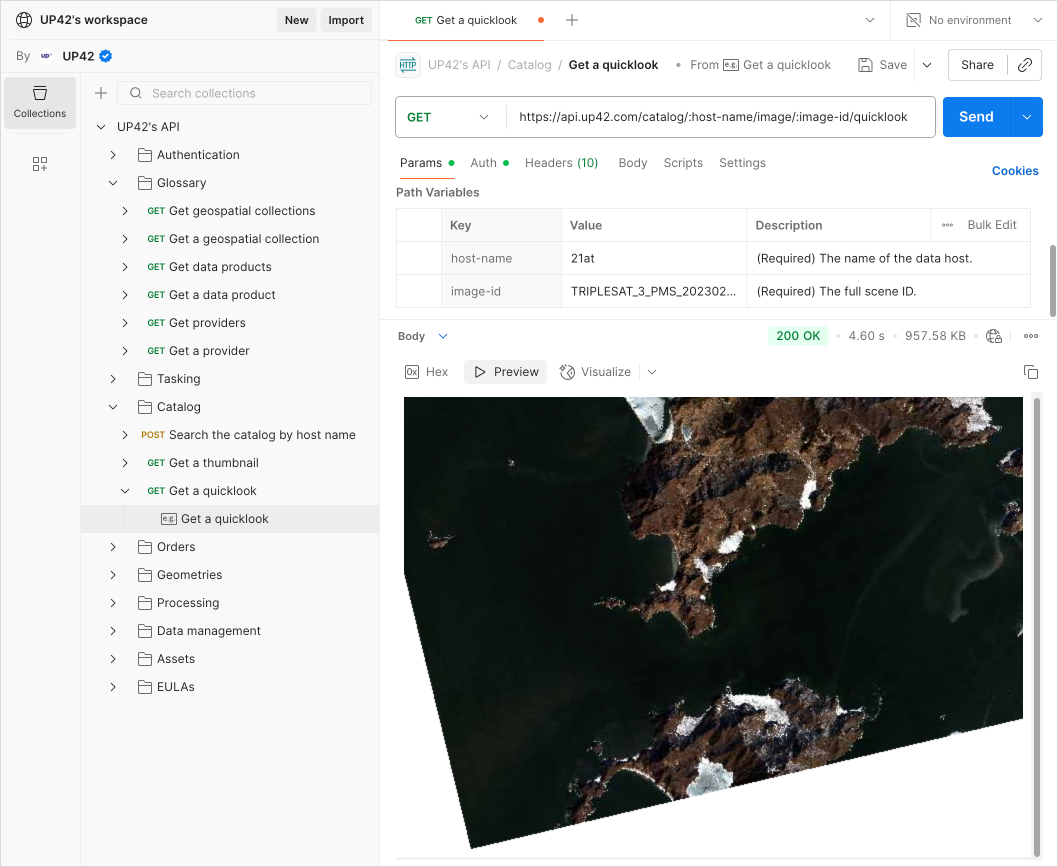The image size is (1058, 867).
Task: Switch to the request Body tab
Action: tap(632, 163)
